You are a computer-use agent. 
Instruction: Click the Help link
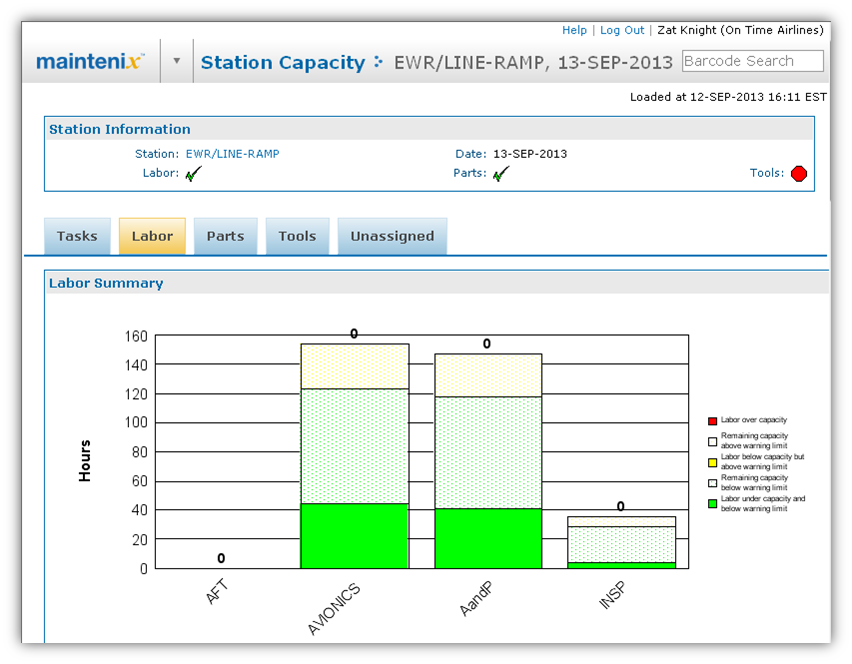click(574, 30)
